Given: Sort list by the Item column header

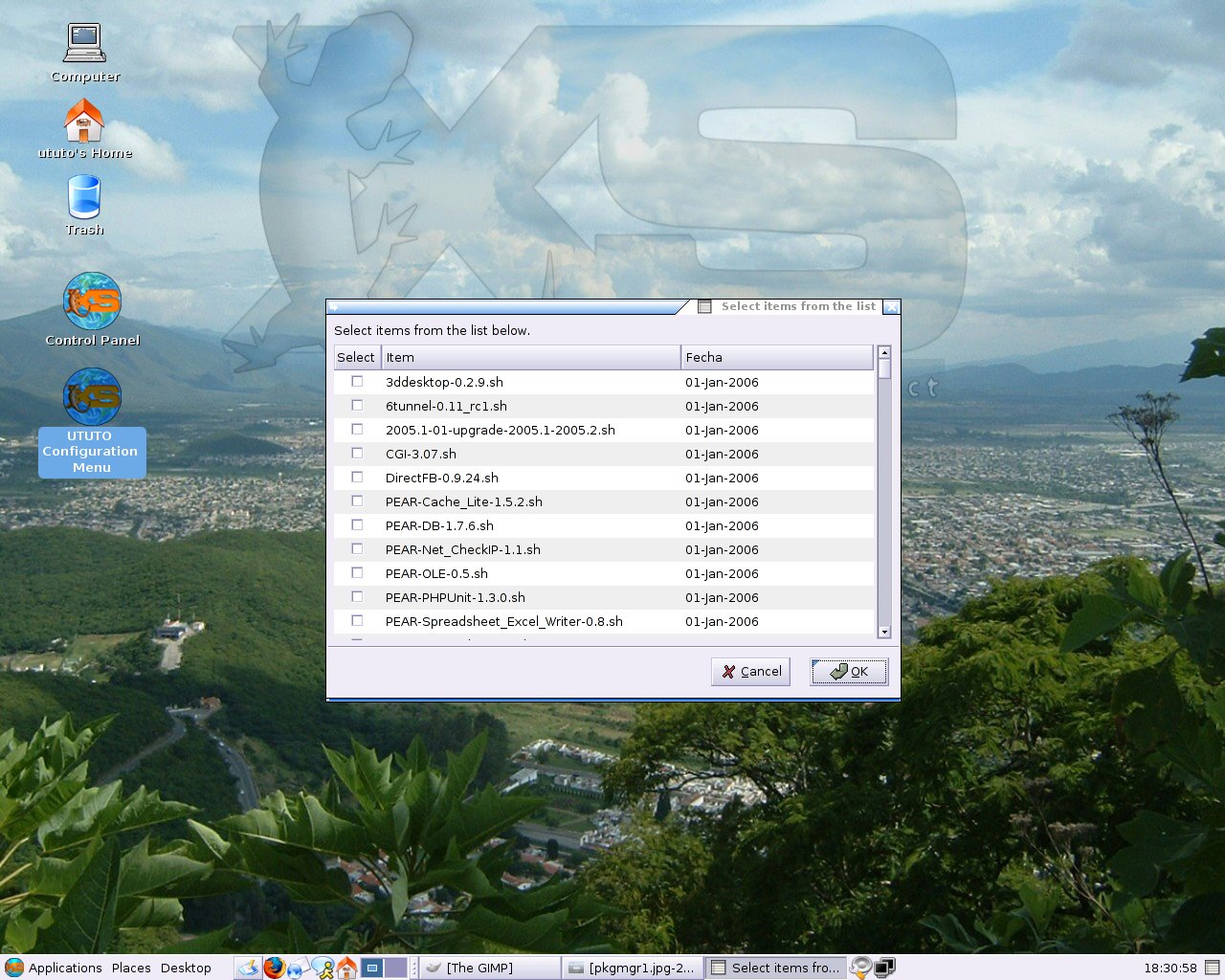Looking at the screenshot, I should click(531, 357).
